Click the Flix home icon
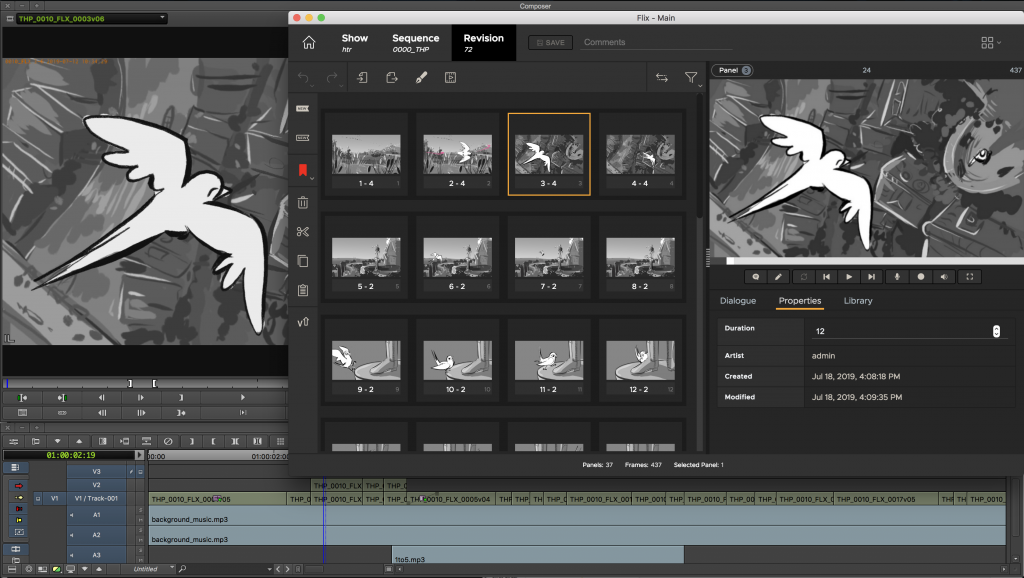This screenshot has height=578, width=1024. [309, 43]
